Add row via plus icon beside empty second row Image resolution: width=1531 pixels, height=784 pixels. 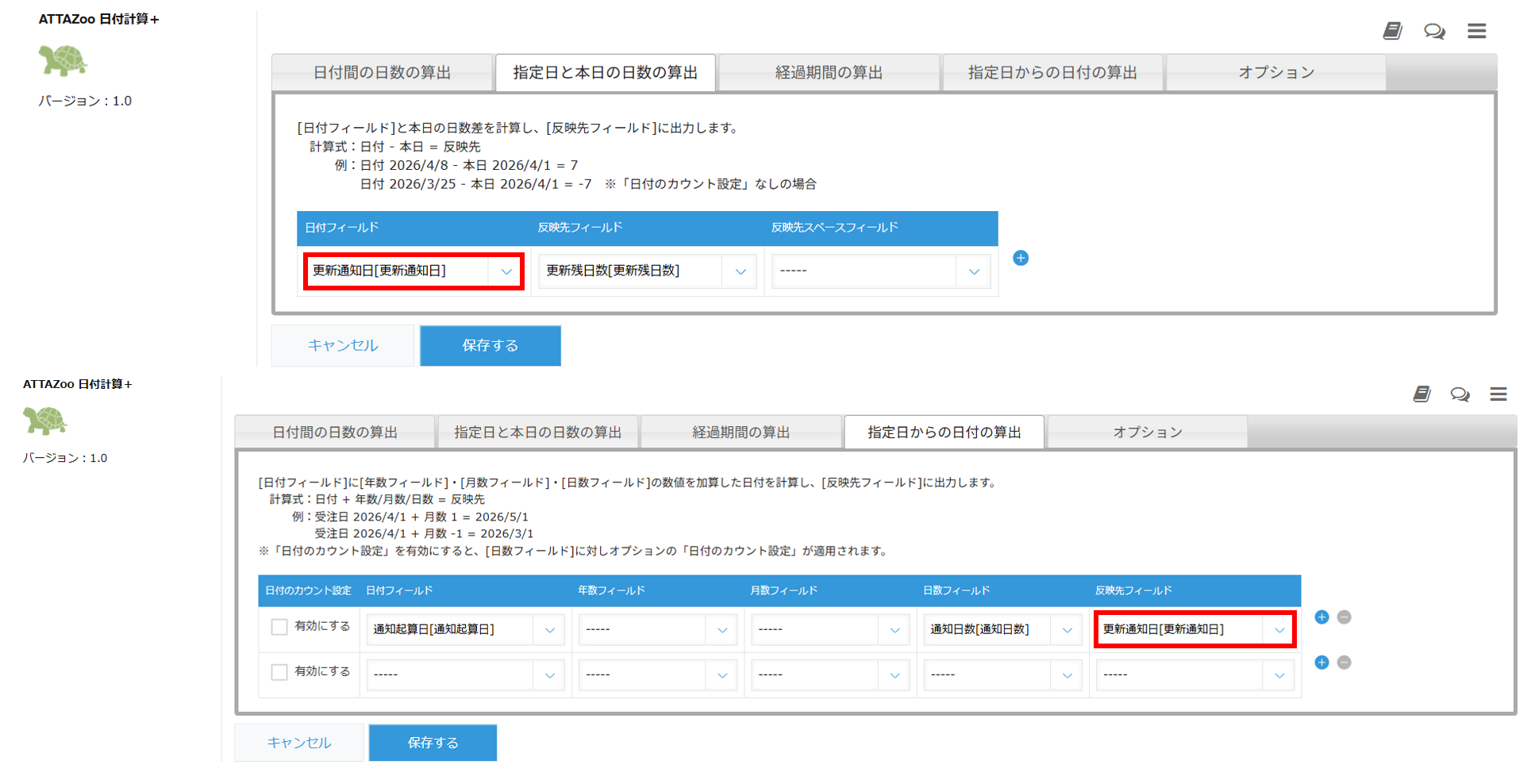[1321, 663]
